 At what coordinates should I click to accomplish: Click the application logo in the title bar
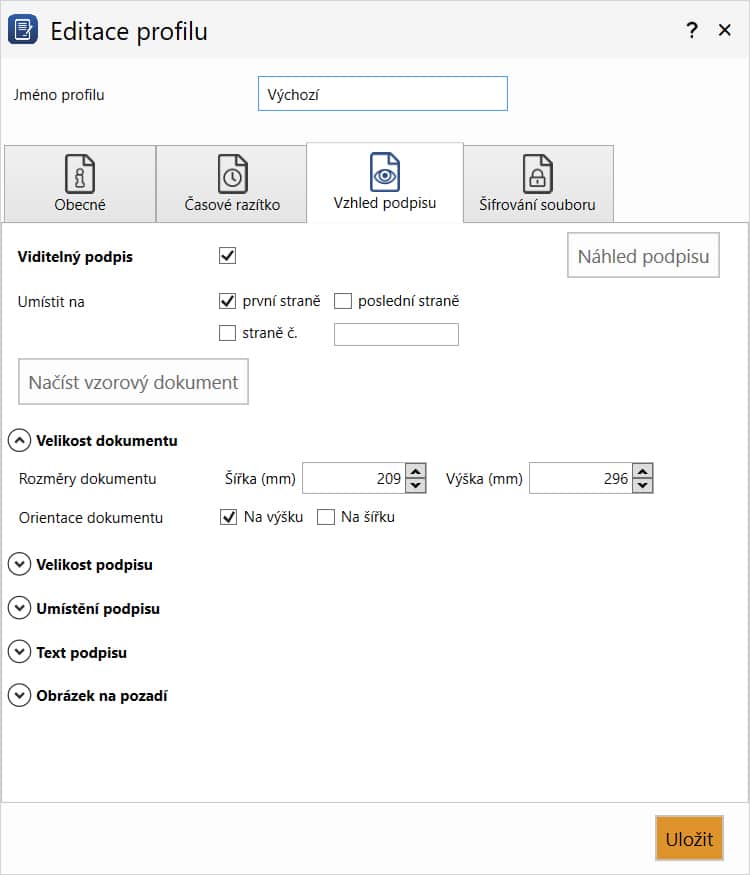click(x=23, y=30)
